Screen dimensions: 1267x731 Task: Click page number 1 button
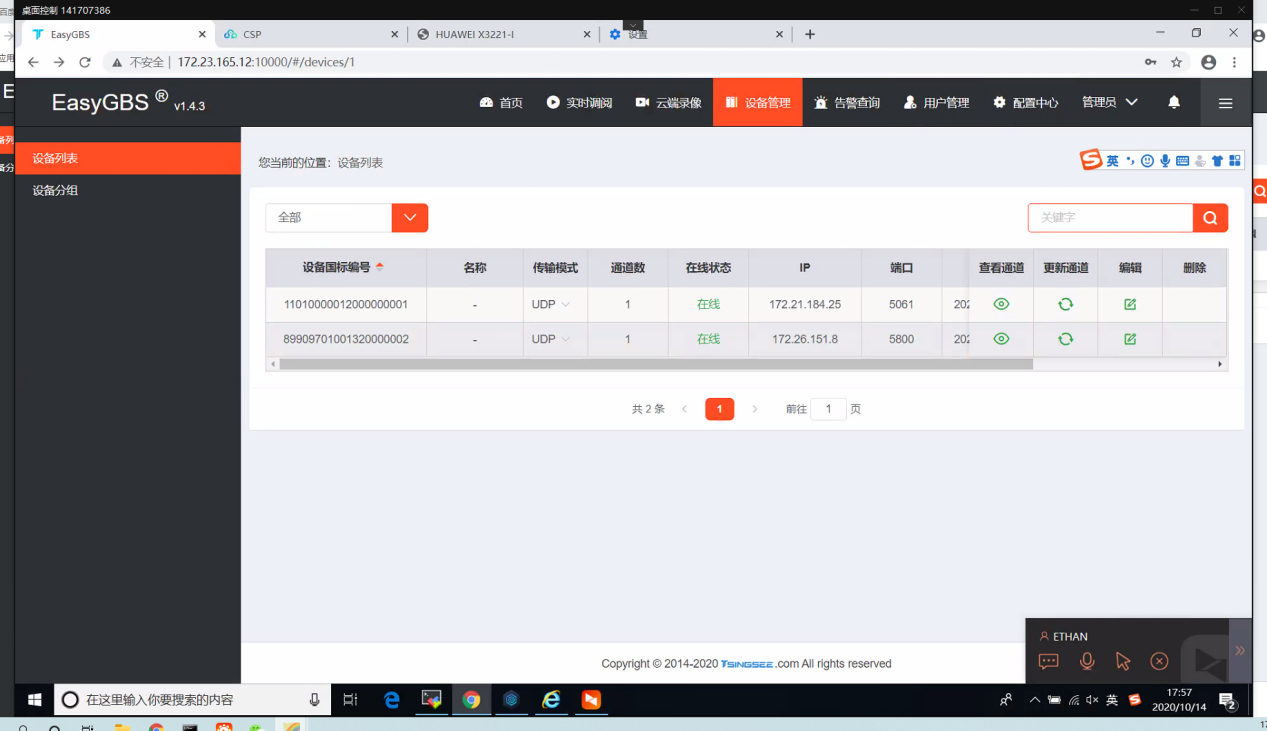coord(719,409)
